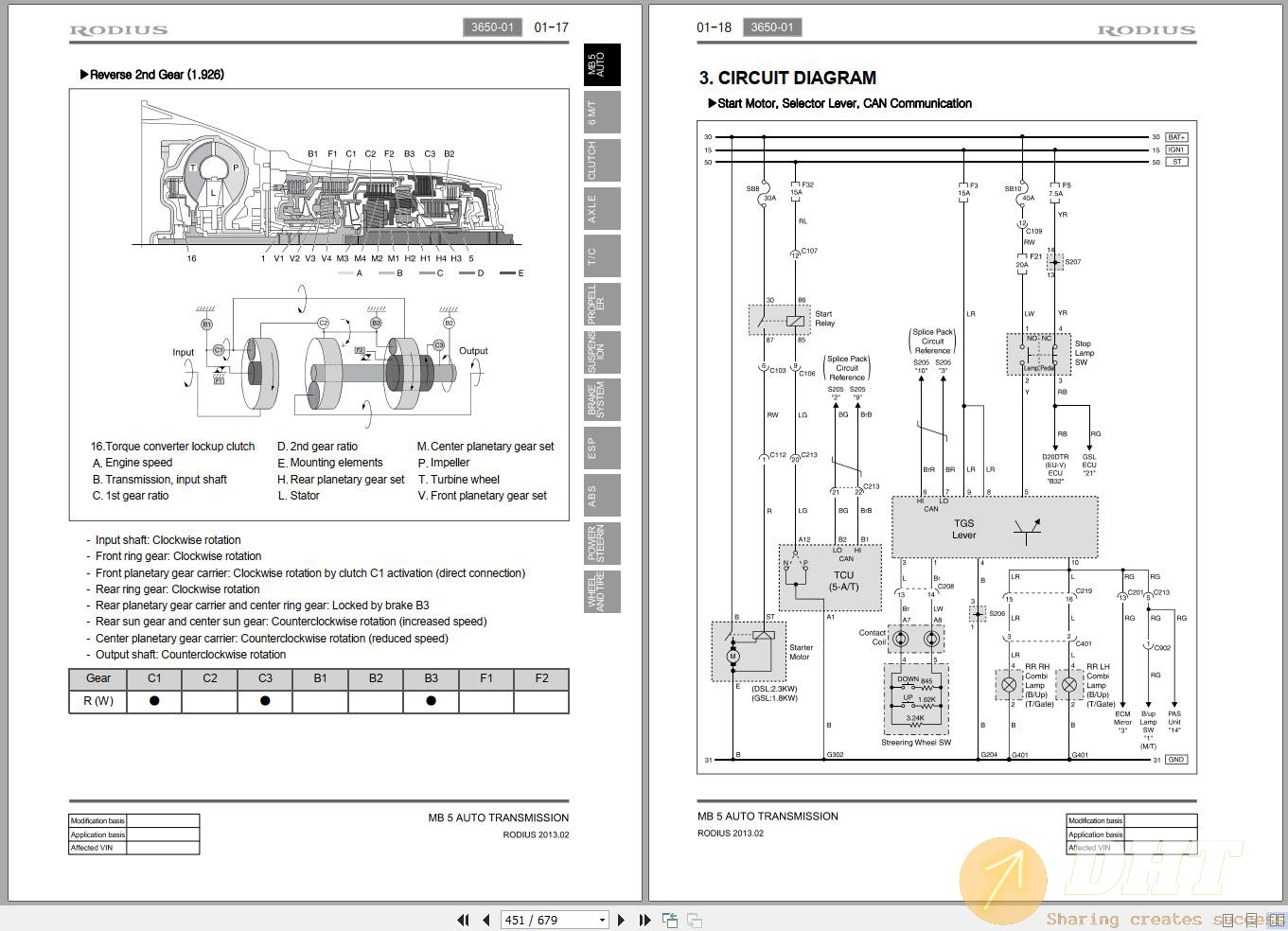This screenshot has width=1288, height=931.
Task: Open the ABS section tab
Action: coord(602,496)
